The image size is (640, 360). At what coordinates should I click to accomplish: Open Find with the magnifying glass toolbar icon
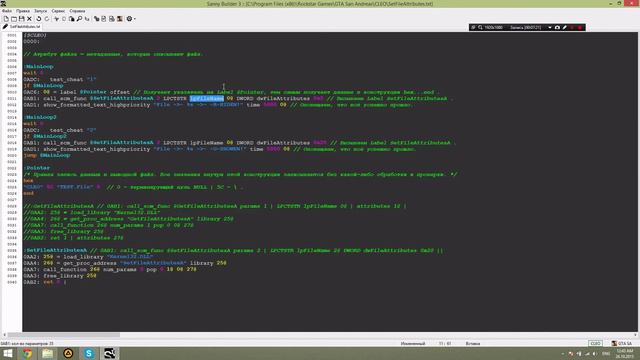click(80, 19)
